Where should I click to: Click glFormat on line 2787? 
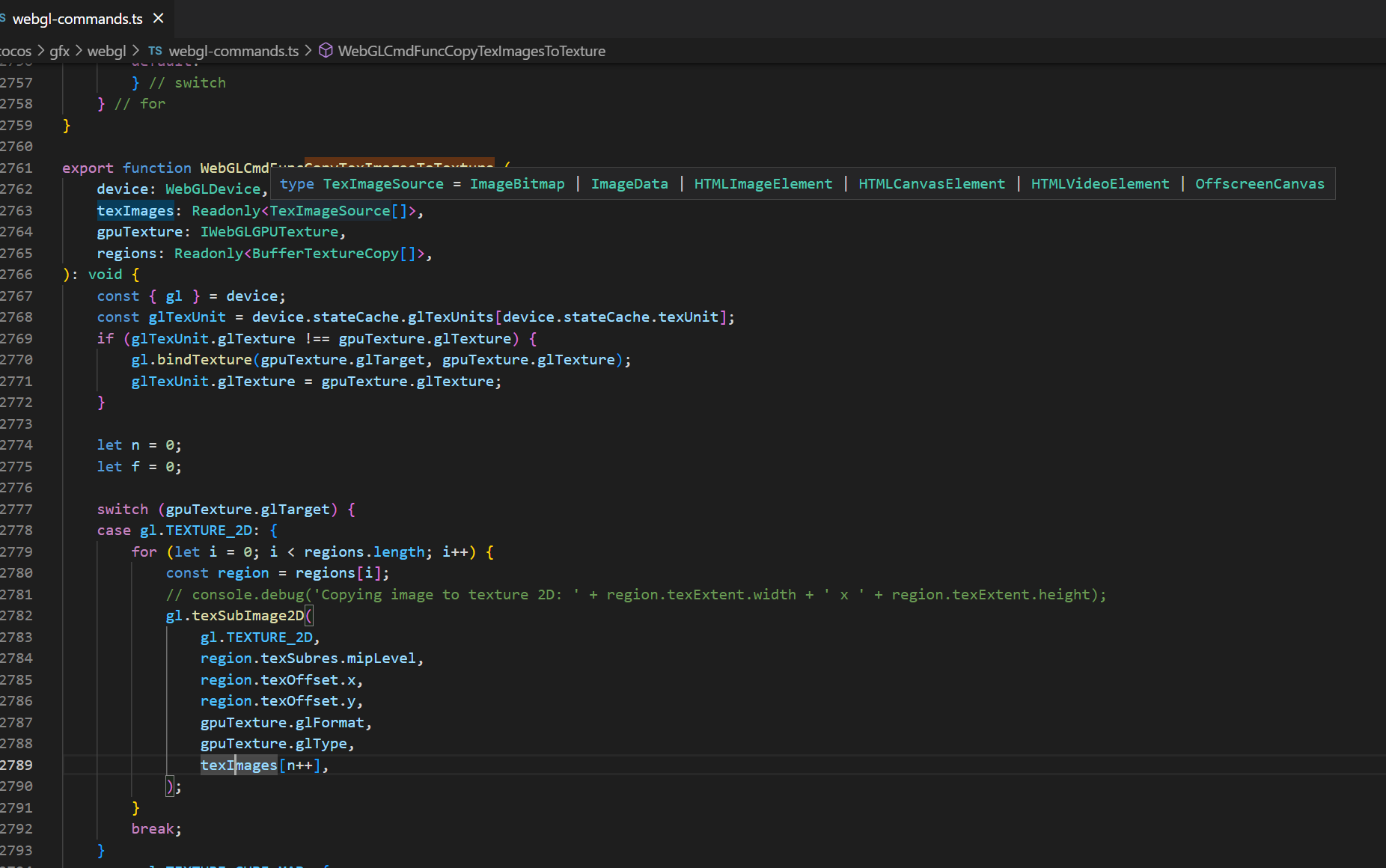[330, 723]
